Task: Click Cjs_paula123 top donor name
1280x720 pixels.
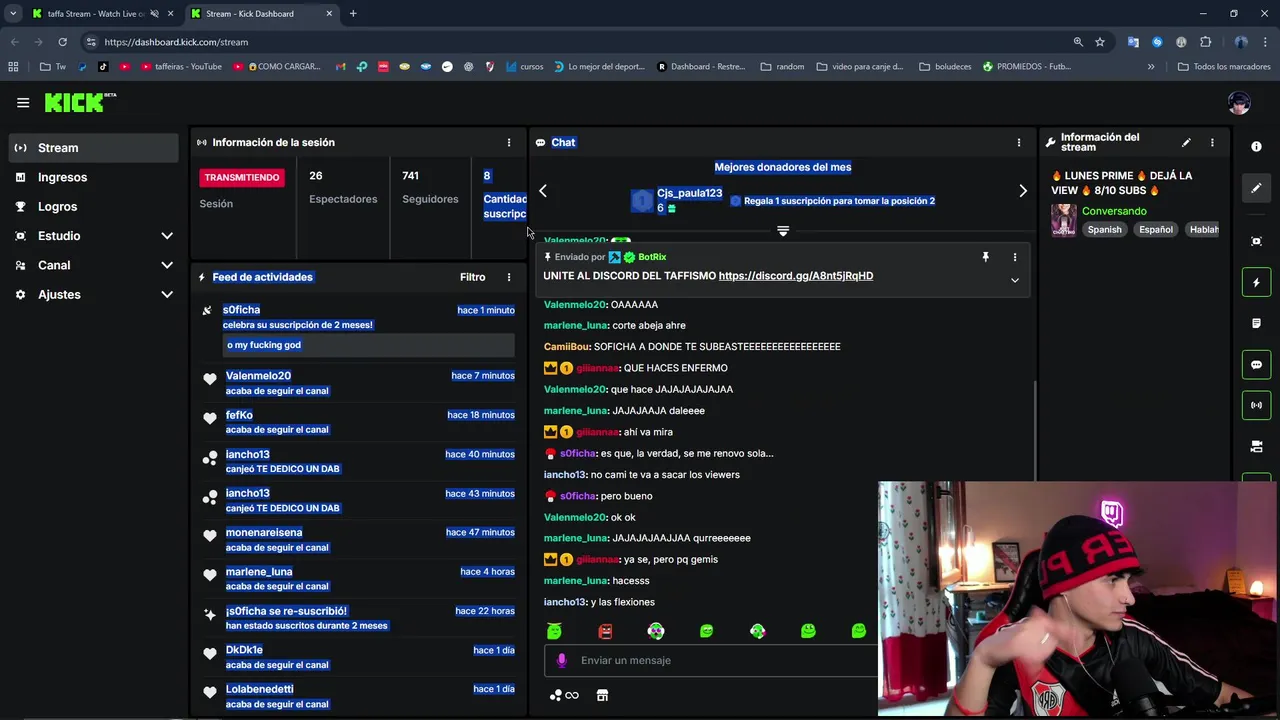Action: [x=689, y=193]
